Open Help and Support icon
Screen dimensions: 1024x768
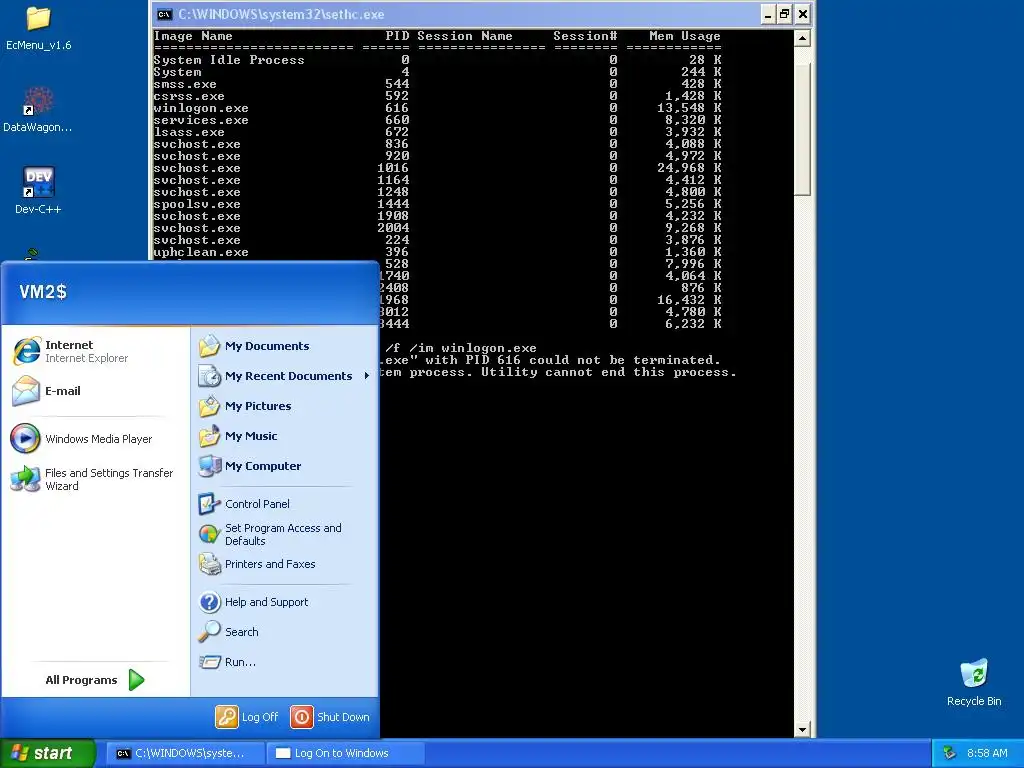click(x=210, y=602)
